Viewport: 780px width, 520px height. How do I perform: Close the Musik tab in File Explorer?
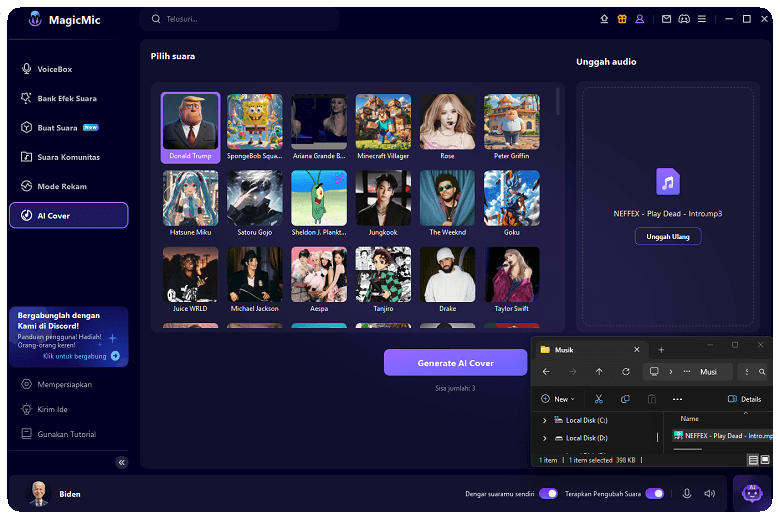636,350
